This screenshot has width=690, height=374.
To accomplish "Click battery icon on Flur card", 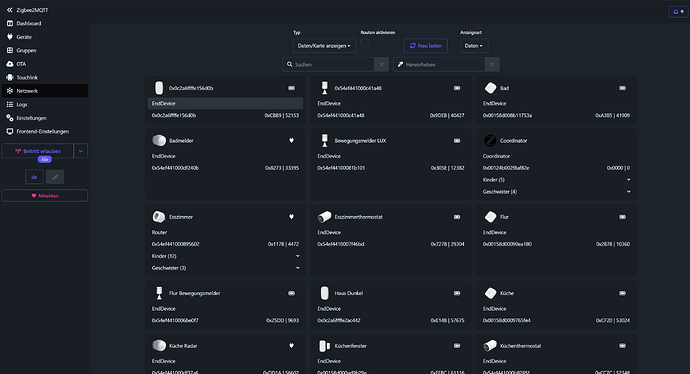I will [x=622, y=216].
